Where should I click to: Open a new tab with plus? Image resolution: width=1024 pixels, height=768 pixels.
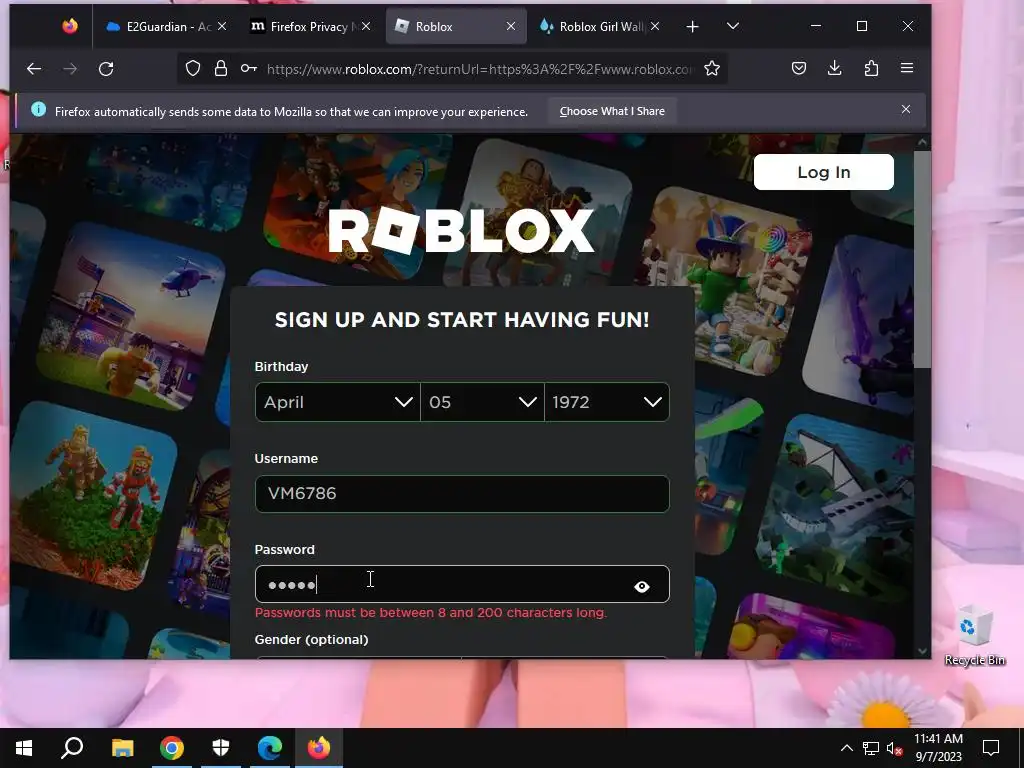point(692,27)
